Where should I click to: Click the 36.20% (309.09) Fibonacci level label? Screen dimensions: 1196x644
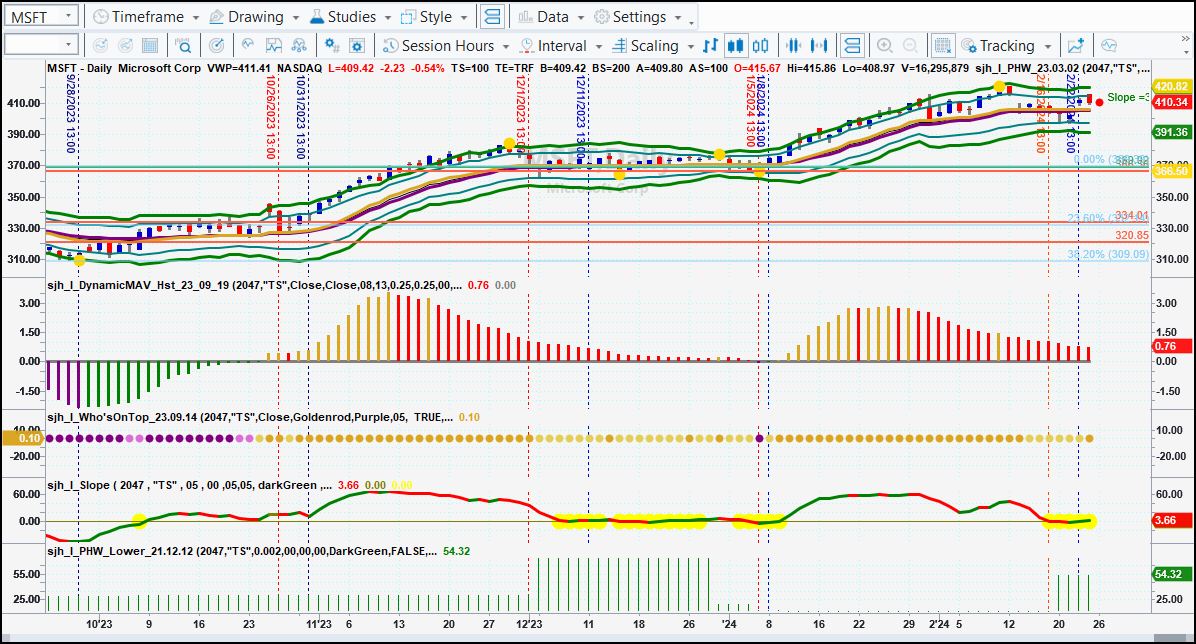tap(1108, 254)
